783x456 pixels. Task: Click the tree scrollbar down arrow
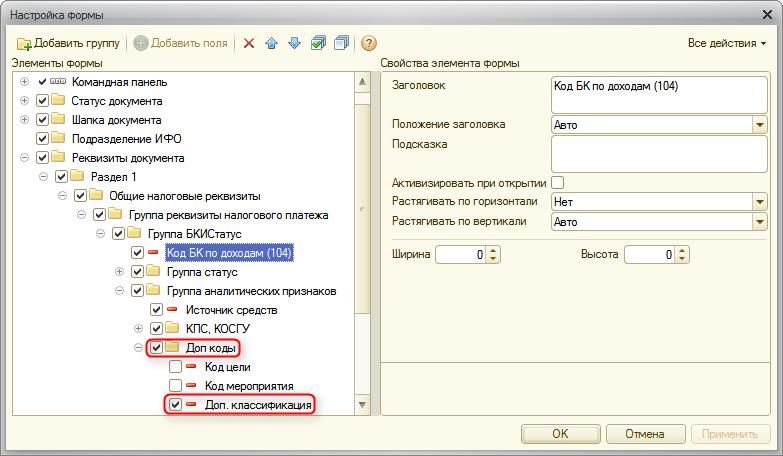click(363, 405)
